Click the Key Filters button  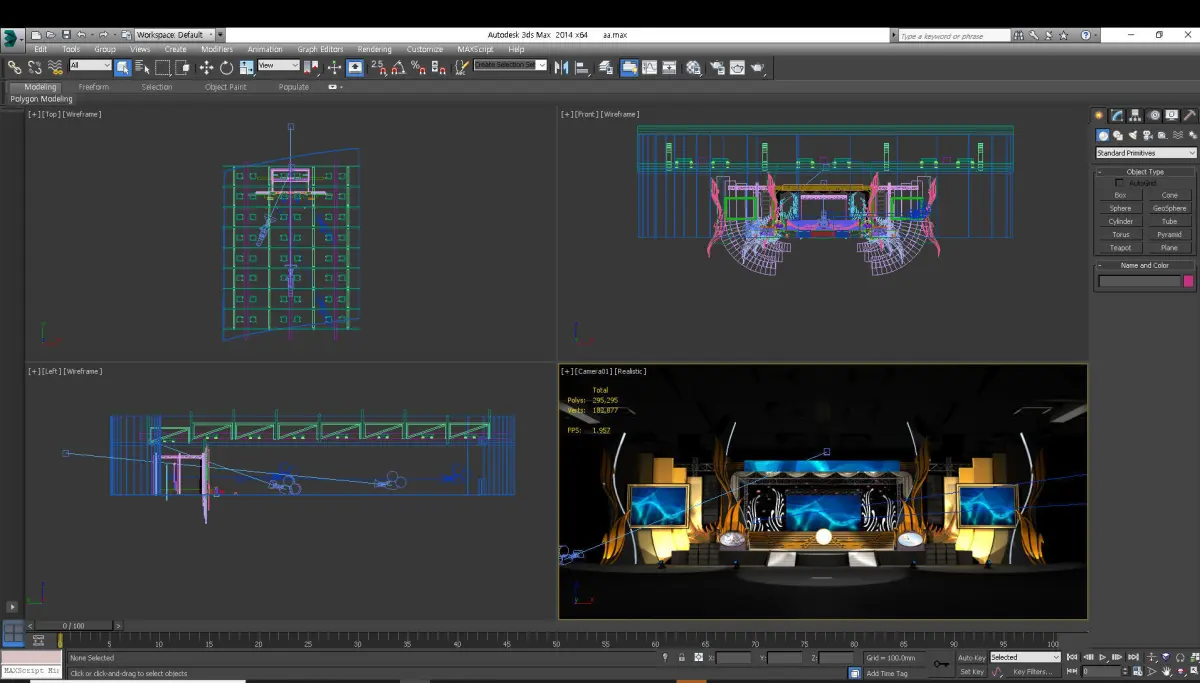(x=1030, y=672)
